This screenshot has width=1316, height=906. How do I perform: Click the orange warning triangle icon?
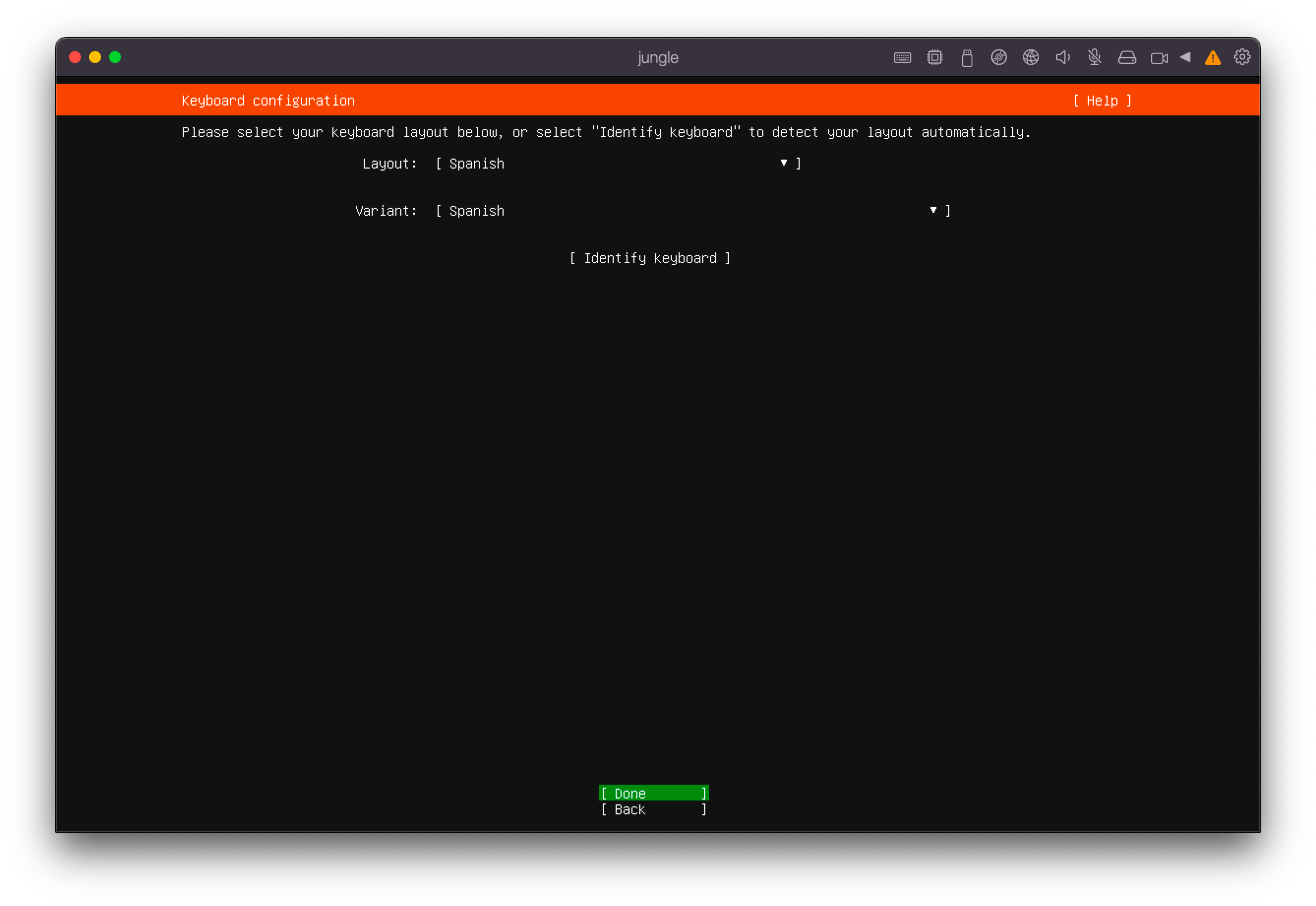coord(1212,58)
